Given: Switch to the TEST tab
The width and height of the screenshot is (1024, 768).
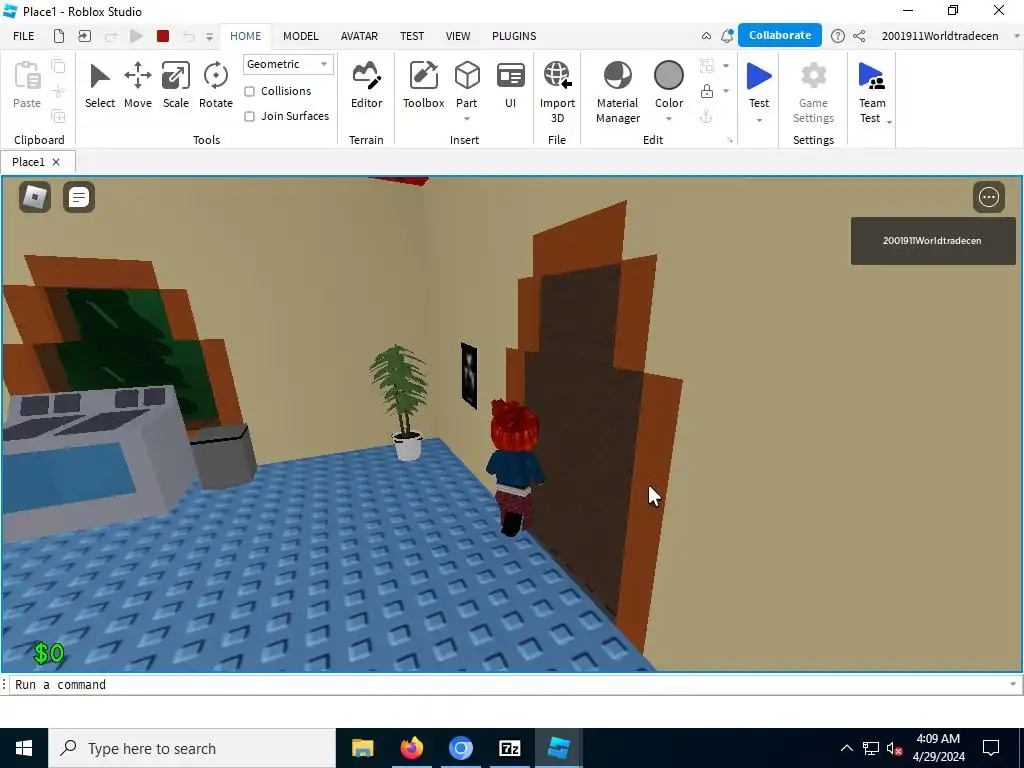Looking at the screenshot, I should click(x=411, y=36).
